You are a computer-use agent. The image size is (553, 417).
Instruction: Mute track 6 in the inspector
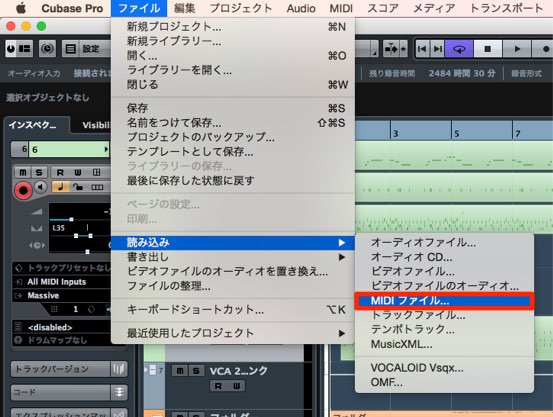click(23, 173)
